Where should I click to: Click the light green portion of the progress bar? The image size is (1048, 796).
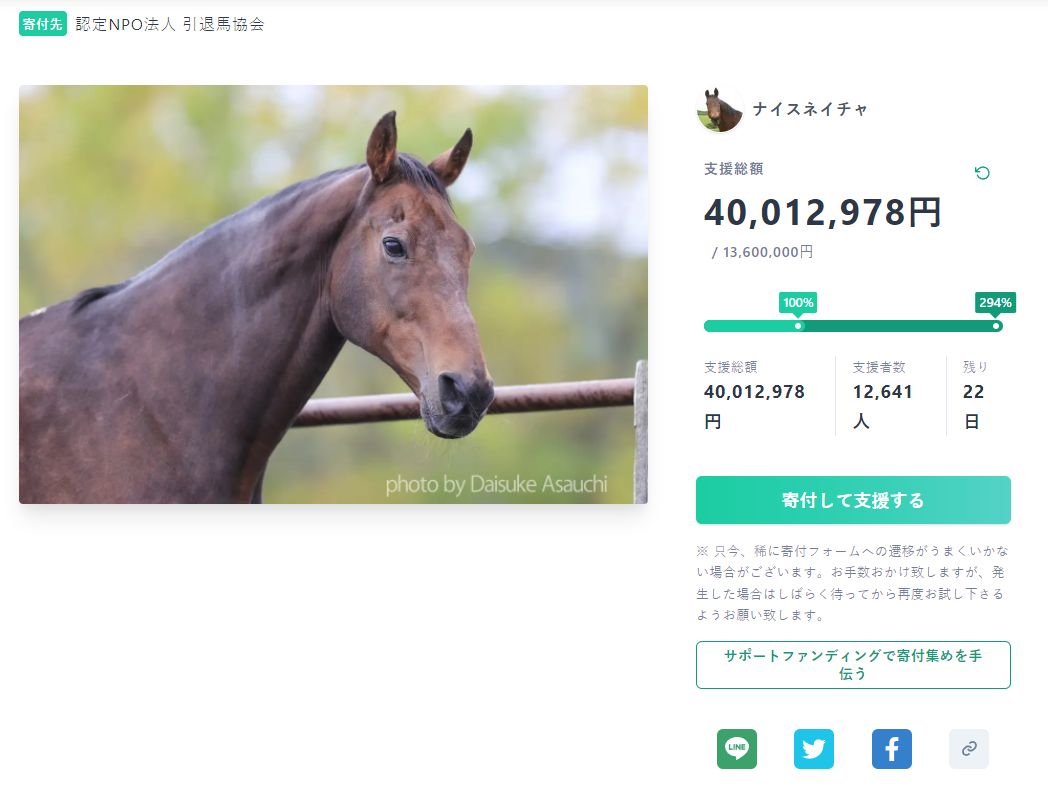click(x=751, y=326)
